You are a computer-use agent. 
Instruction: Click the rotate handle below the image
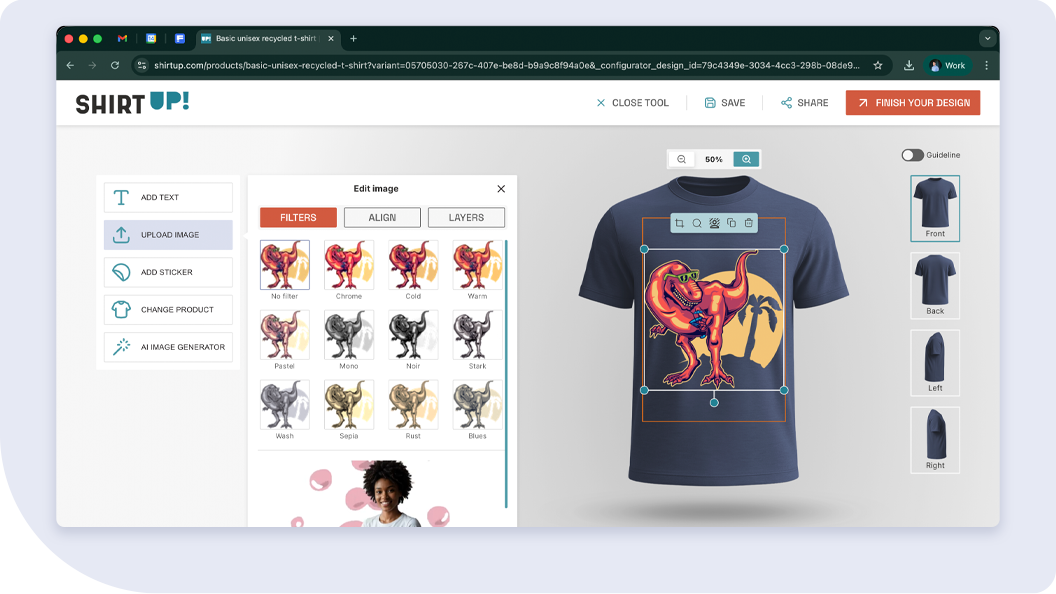714,403
